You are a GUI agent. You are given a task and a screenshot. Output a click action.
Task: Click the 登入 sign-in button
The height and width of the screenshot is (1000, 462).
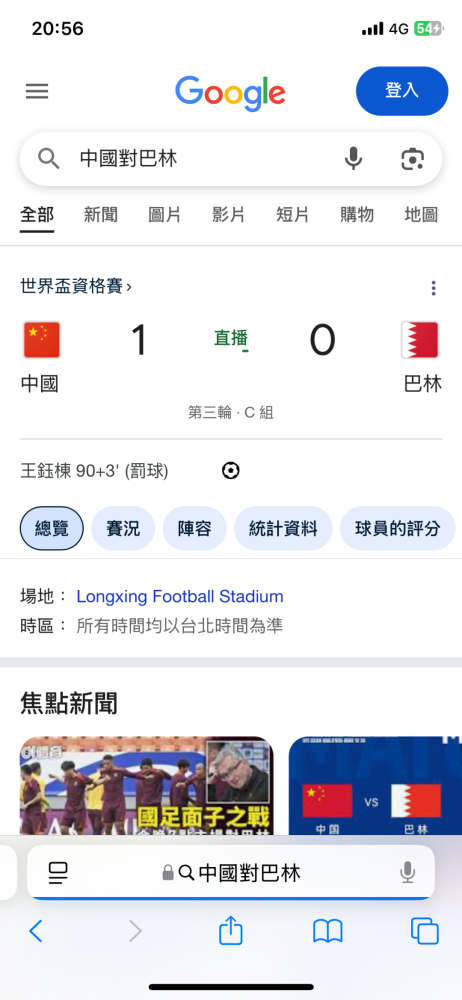tap(402, 91)
